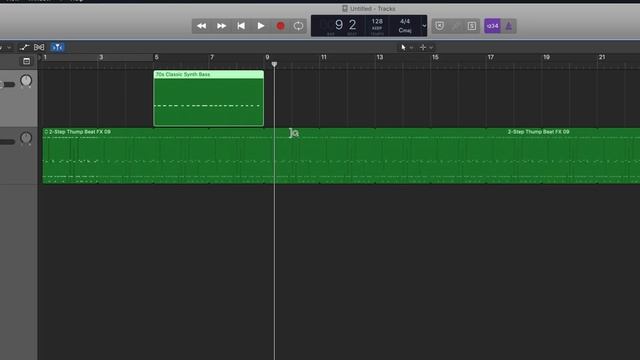Toggle the Solo S button
This screenshot has height=360, width=640.
(x=471, y=26)
